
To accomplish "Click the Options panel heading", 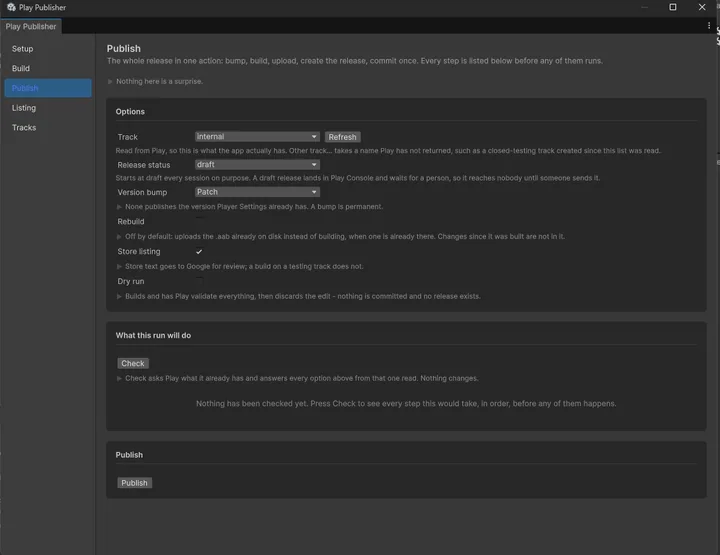I will 130,112.
